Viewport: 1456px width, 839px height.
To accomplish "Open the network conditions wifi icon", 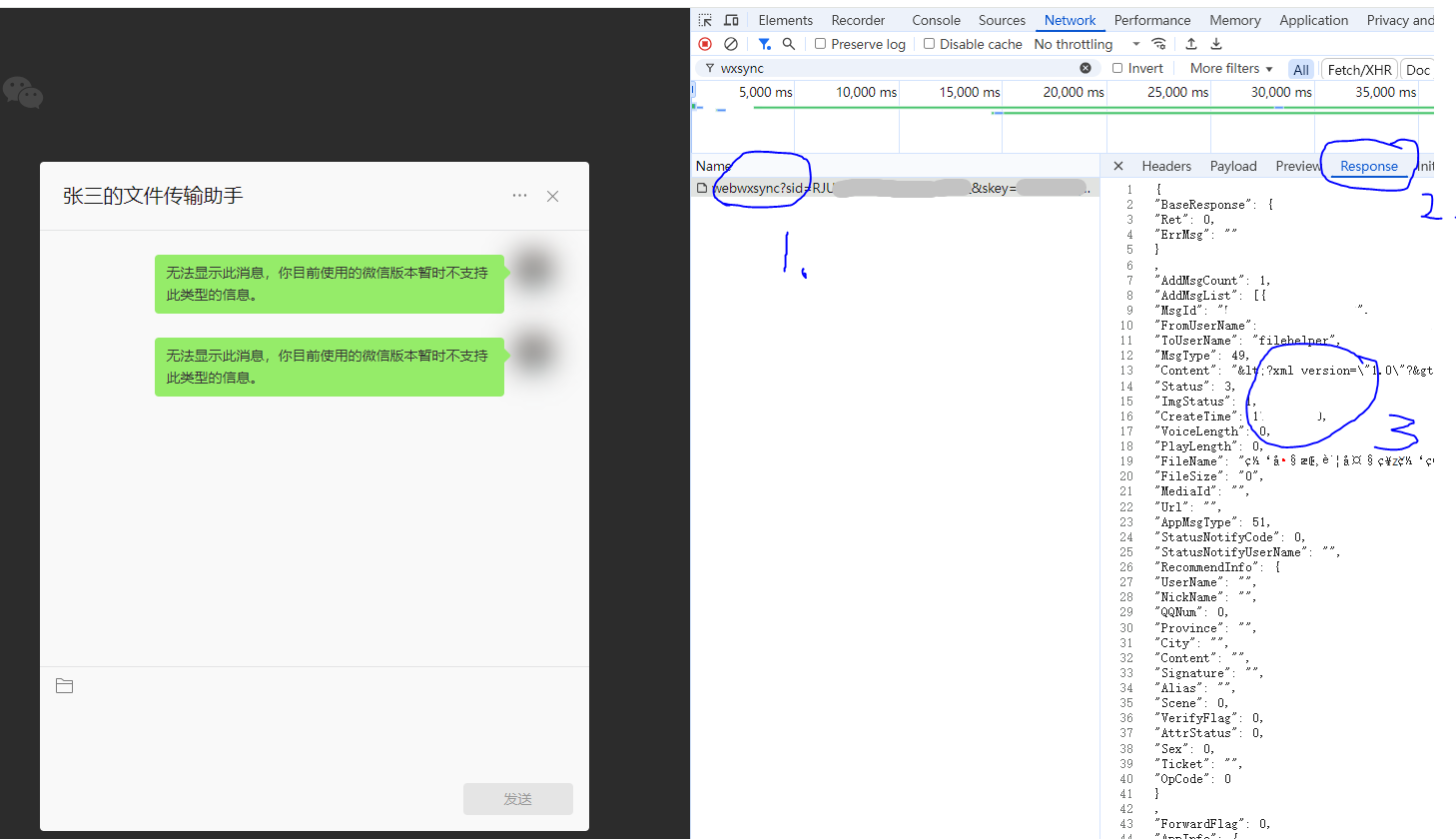I will pyautogui.click(x=1158, y=44).
